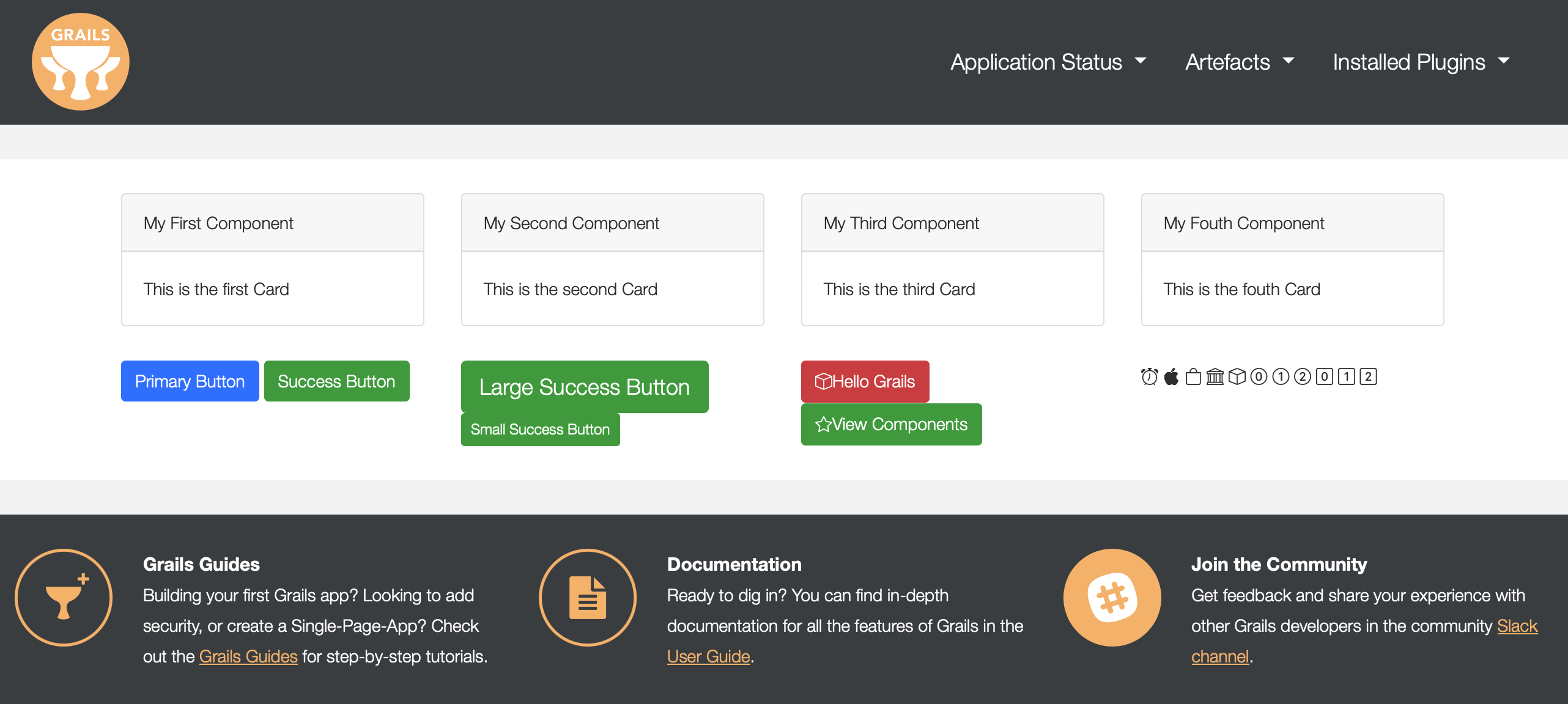Click the bank building icon

click(1215, 376)
